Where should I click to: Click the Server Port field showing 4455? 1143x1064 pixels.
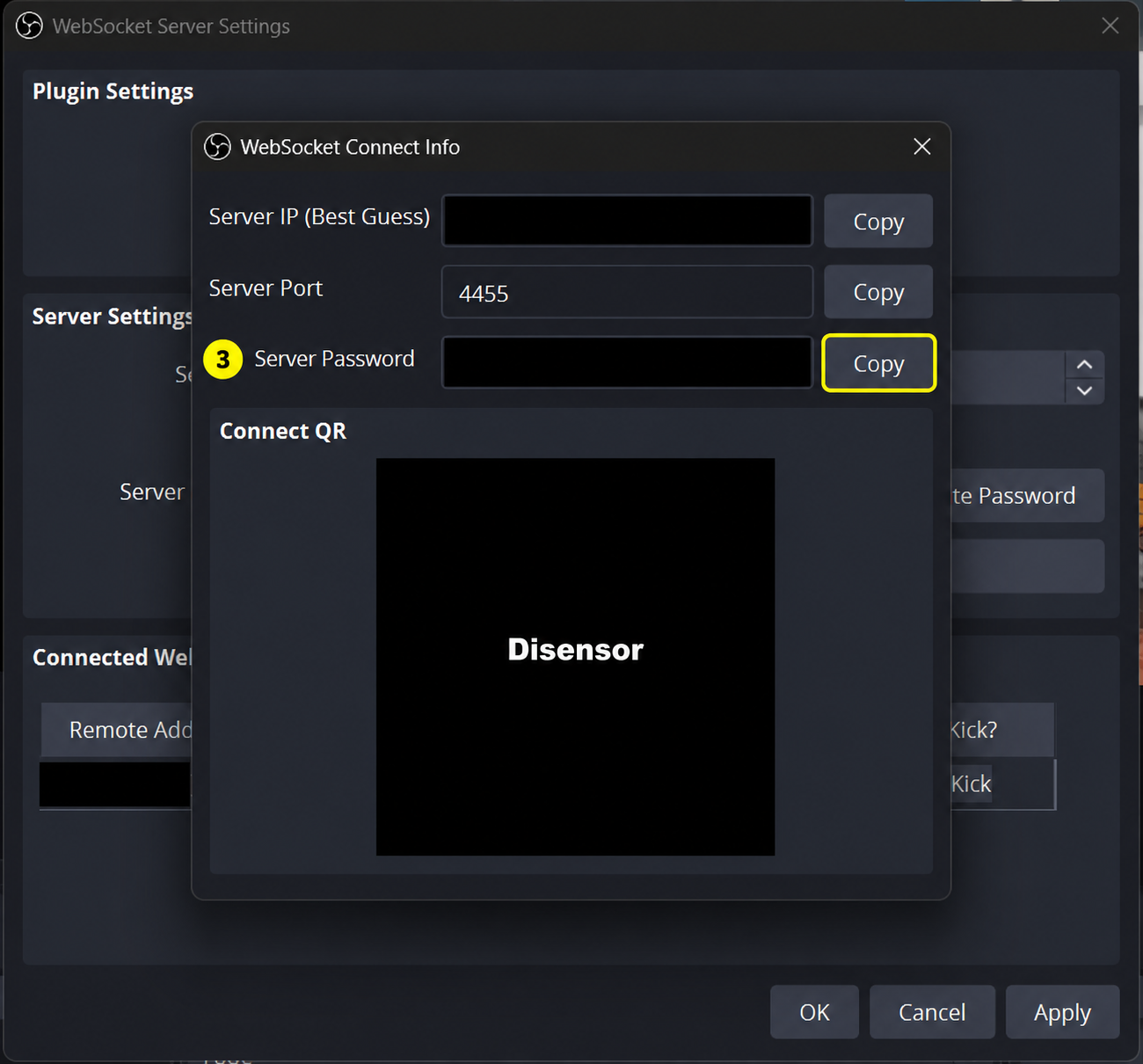click(x=627, y=292)
